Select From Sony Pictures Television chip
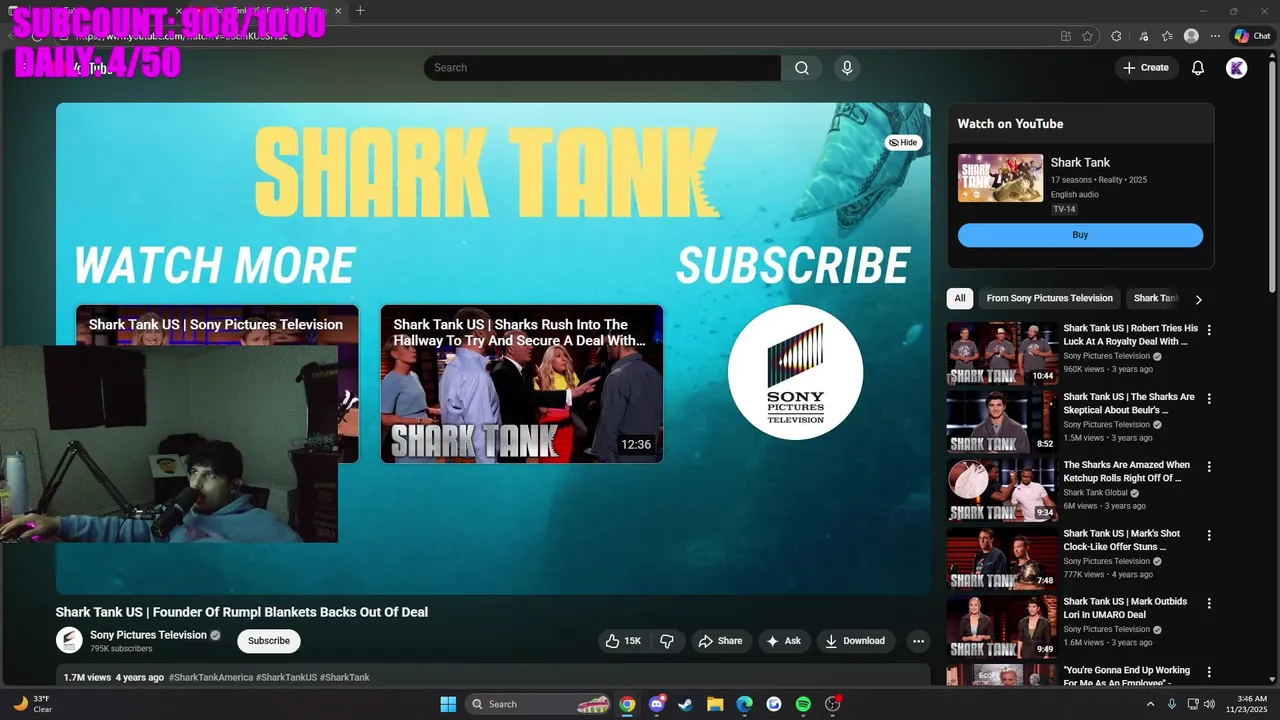 click(1049, 298)
